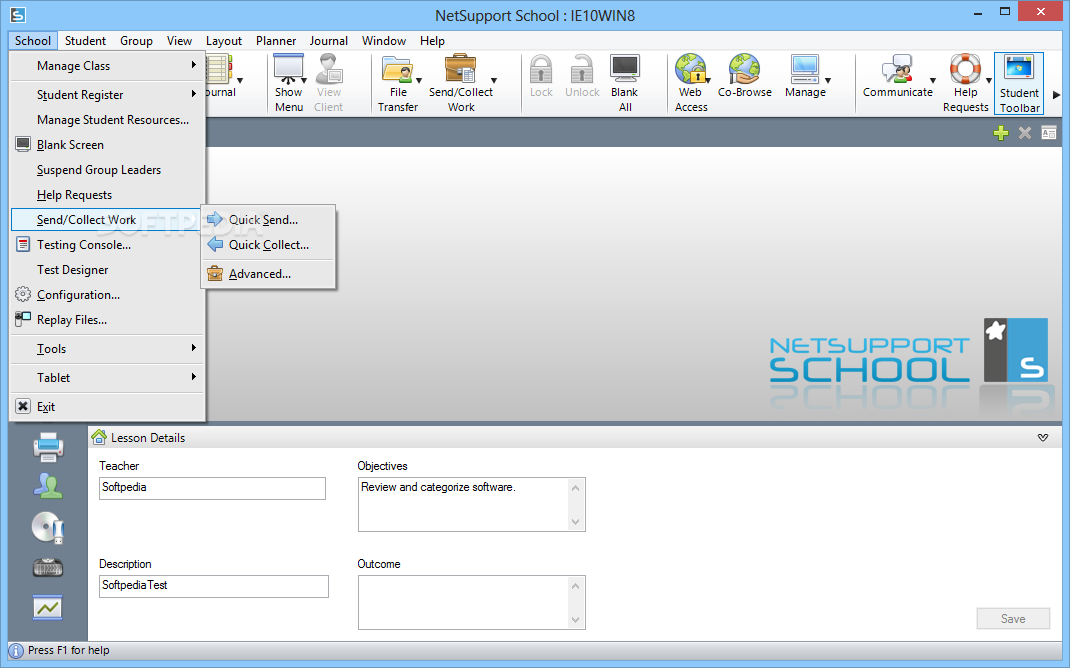Viewport: 1070px width, 668px height.
Task: Open the Planner menu
Action: 276,41
